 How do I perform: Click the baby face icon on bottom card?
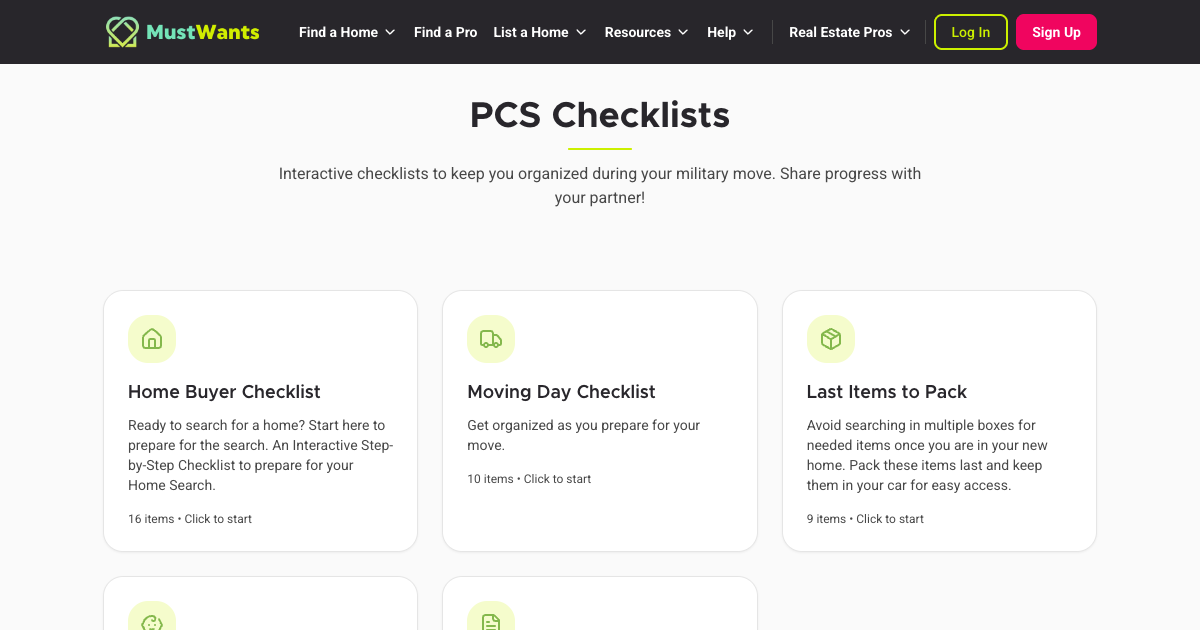point(152,622)
